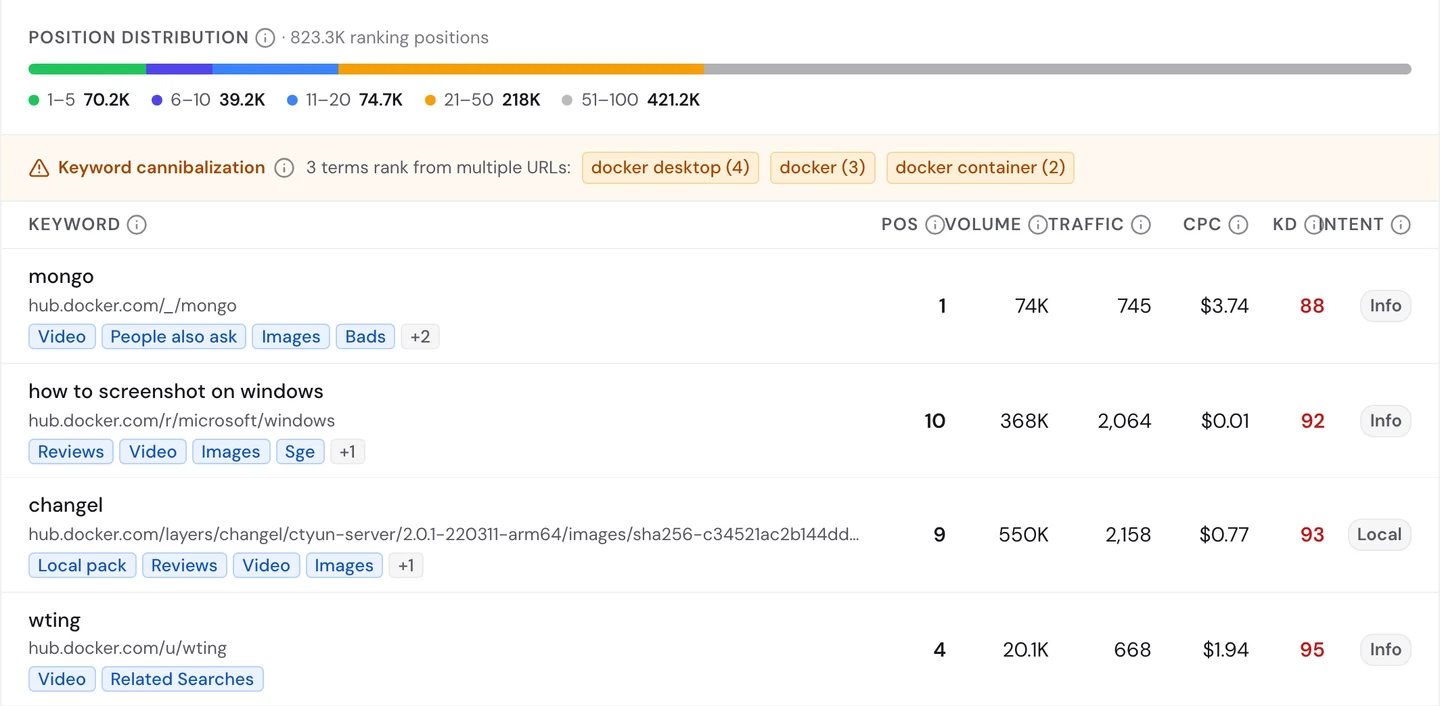Sort by the KD column header
This screenshot has width=1440, height=706.
tap(1284, 225)
